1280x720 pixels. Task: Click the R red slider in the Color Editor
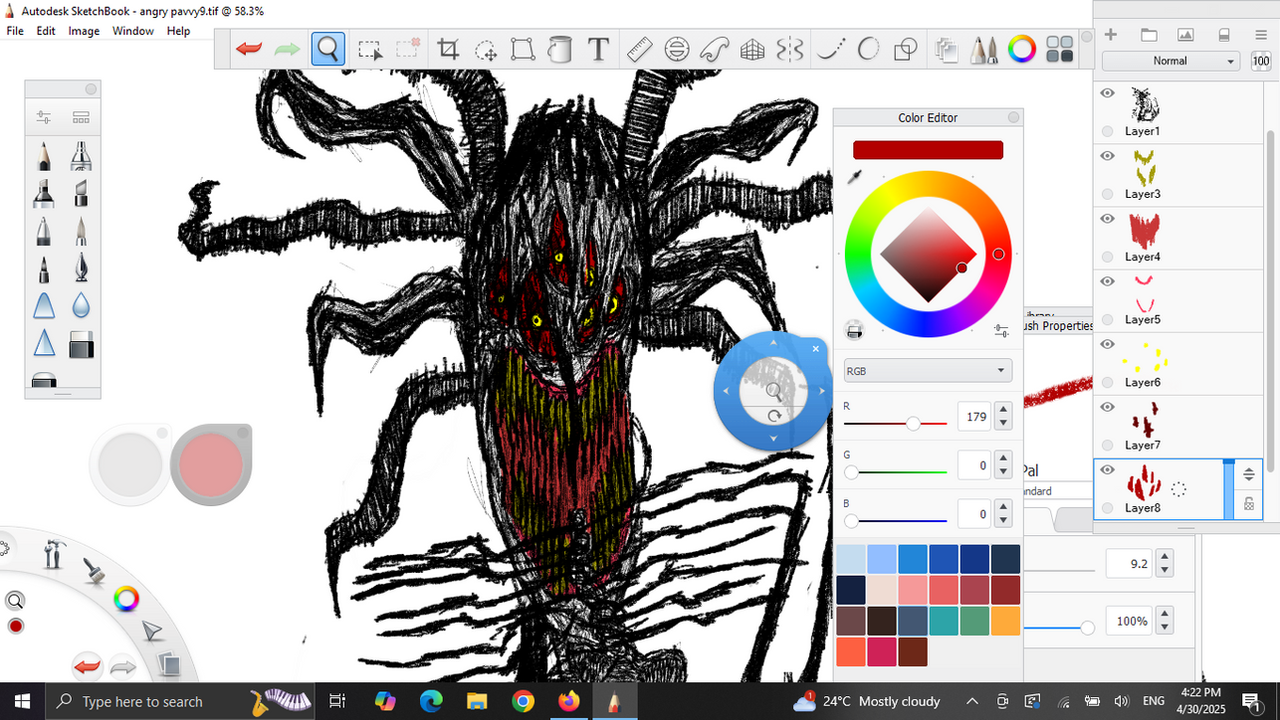(x=895, y=424)
